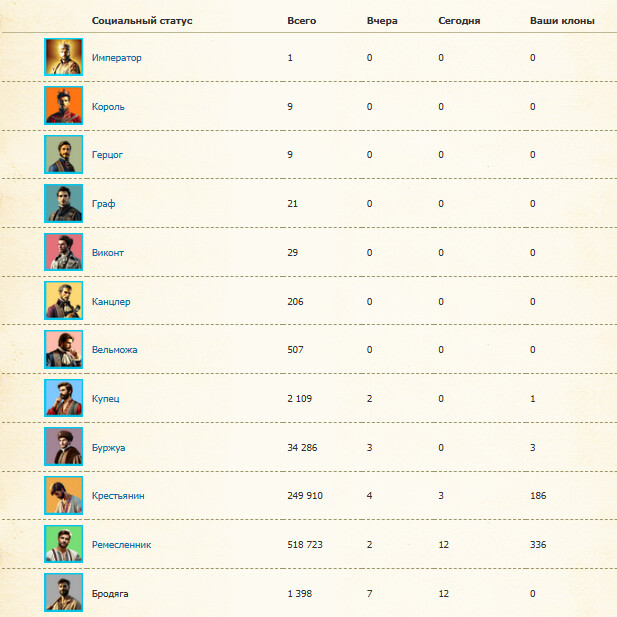Screen dimensions: 617x617
Task: Click the Король portrait icon
Action: [63, 106]
